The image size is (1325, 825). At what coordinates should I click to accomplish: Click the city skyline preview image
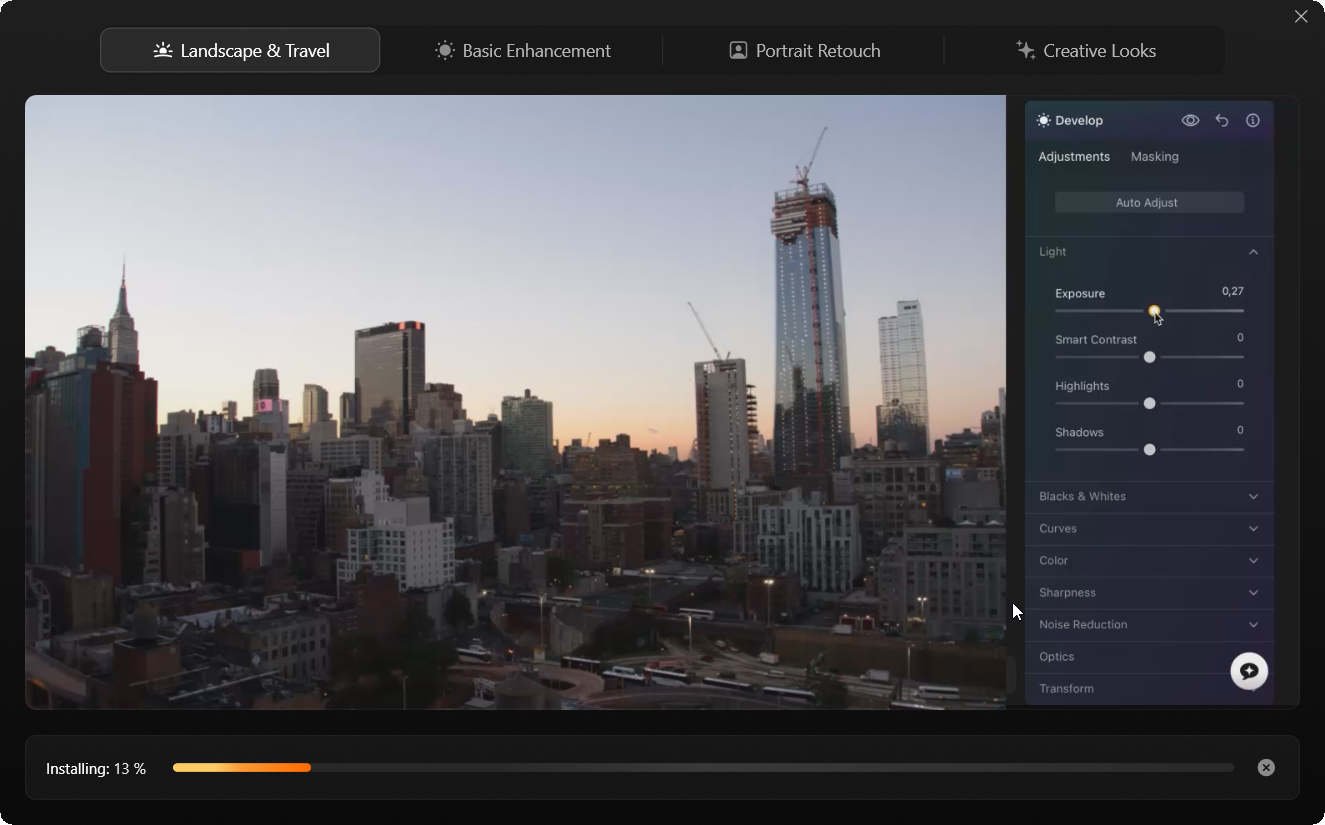[515, 402]
